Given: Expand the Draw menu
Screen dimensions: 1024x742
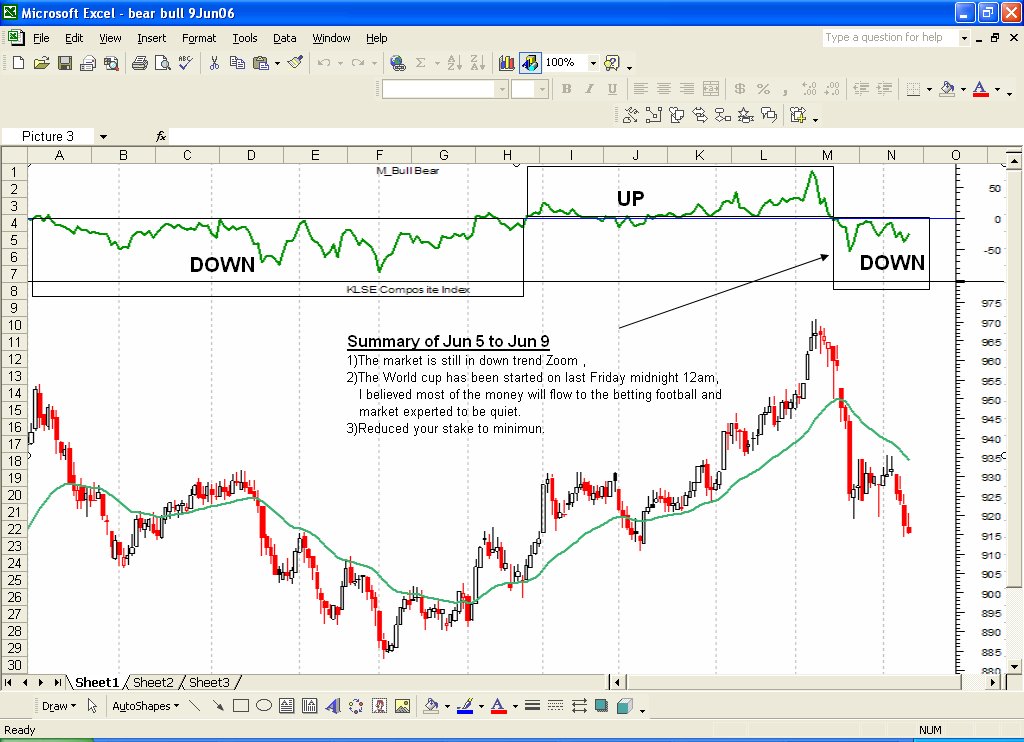Looking at the screenshot, I should click(59, 706).
